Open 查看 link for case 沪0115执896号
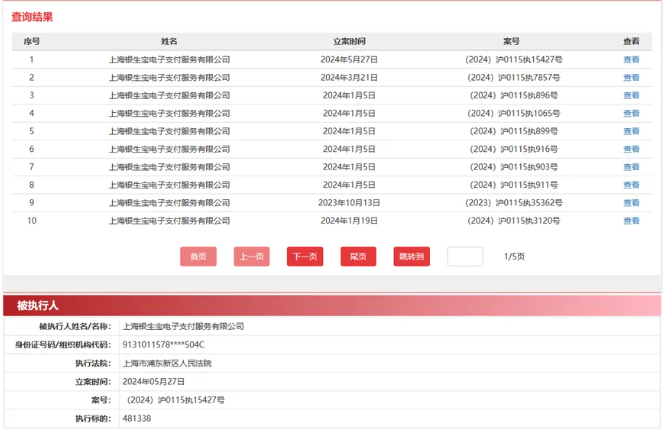Screen dimensions: 671x430 coord(631,95)
